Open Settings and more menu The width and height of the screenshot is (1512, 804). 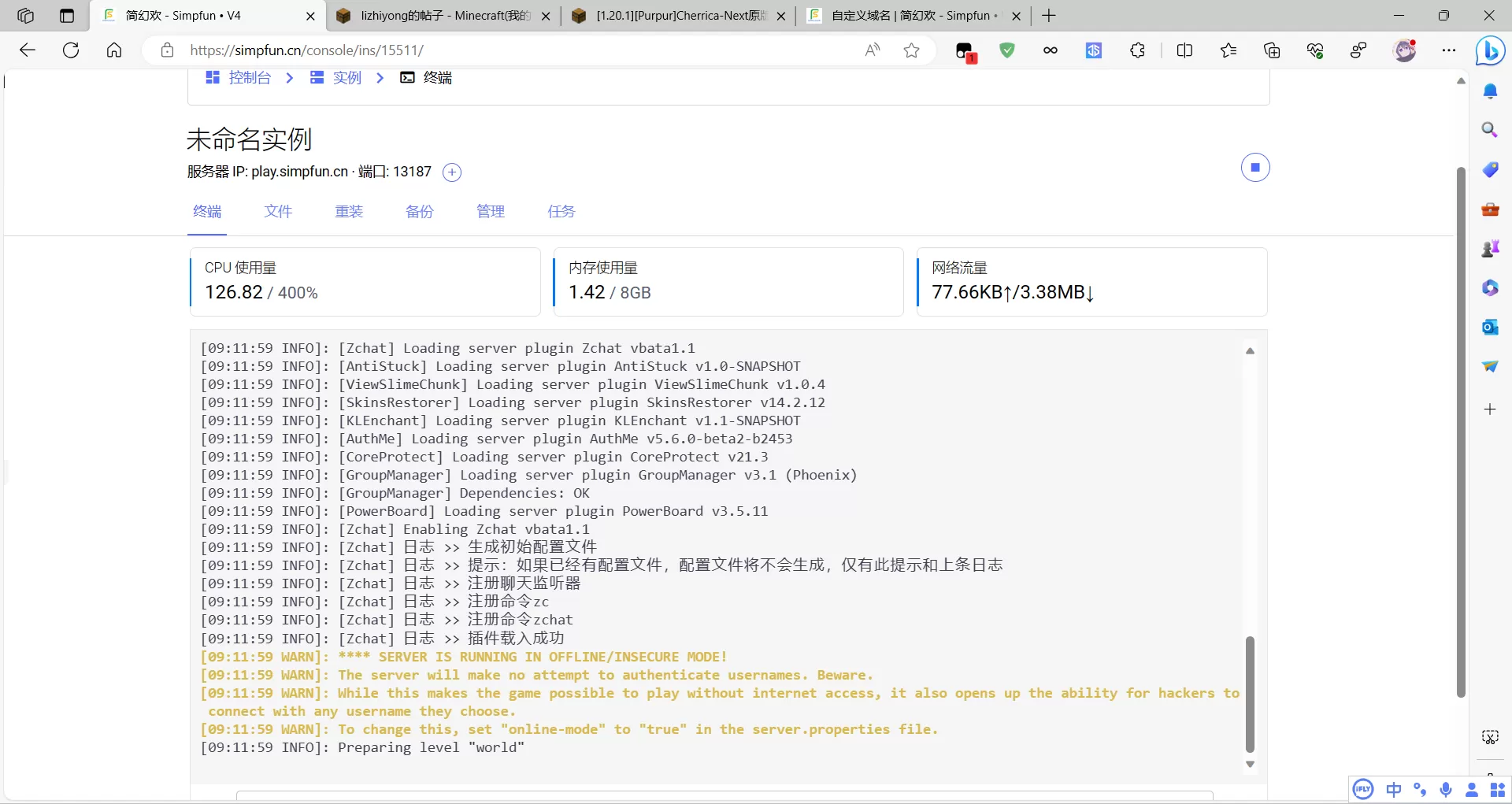point(1449,50)
